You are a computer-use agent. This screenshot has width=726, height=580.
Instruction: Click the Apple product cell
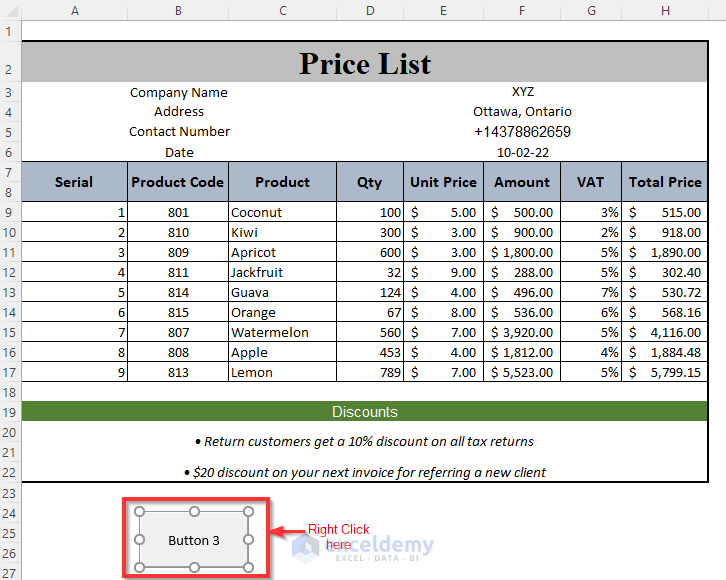click(x=282, y=352)
